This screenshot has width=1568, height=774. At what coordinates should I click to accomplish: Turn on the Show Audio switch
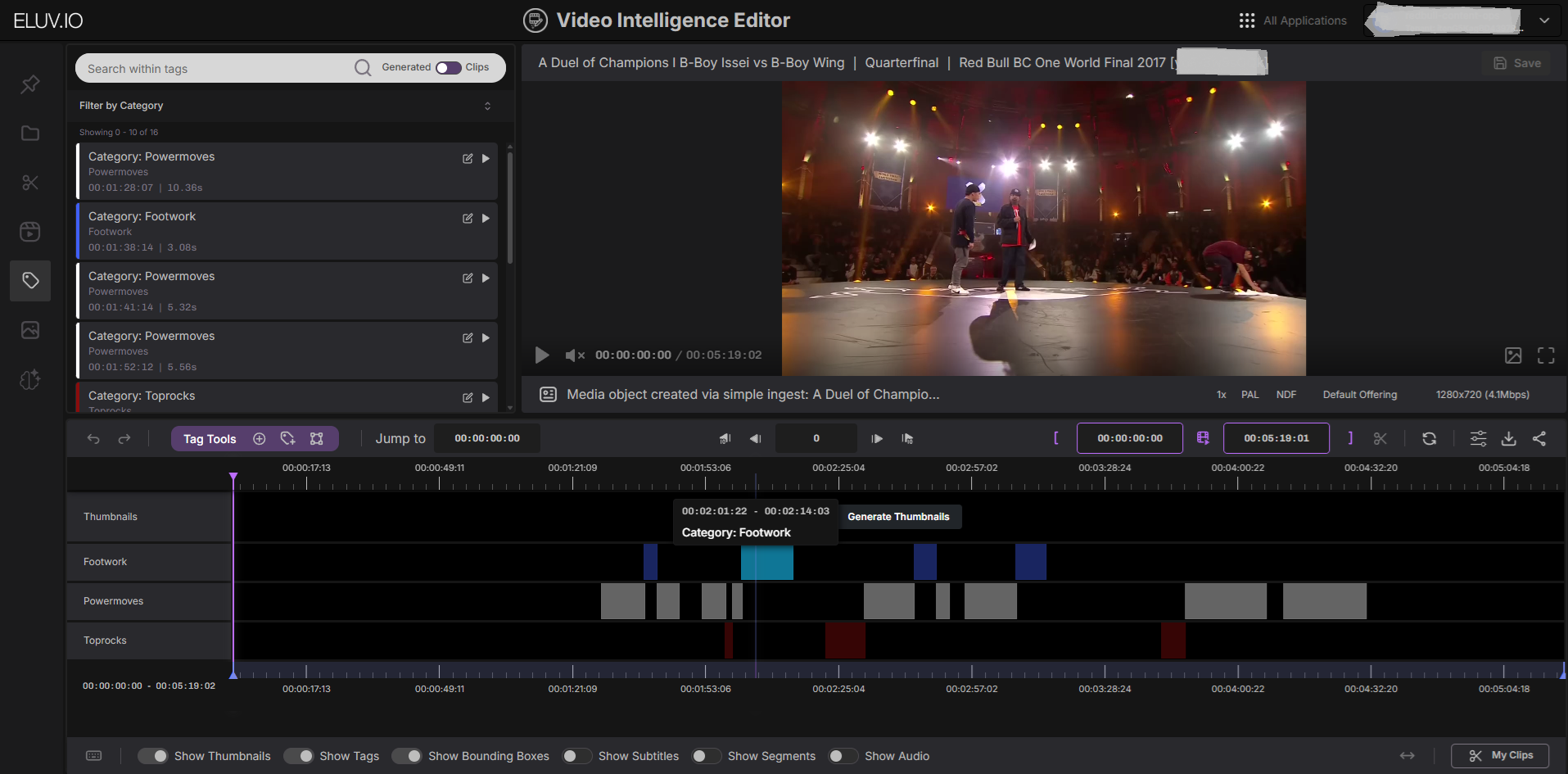[x=843, y=756]
